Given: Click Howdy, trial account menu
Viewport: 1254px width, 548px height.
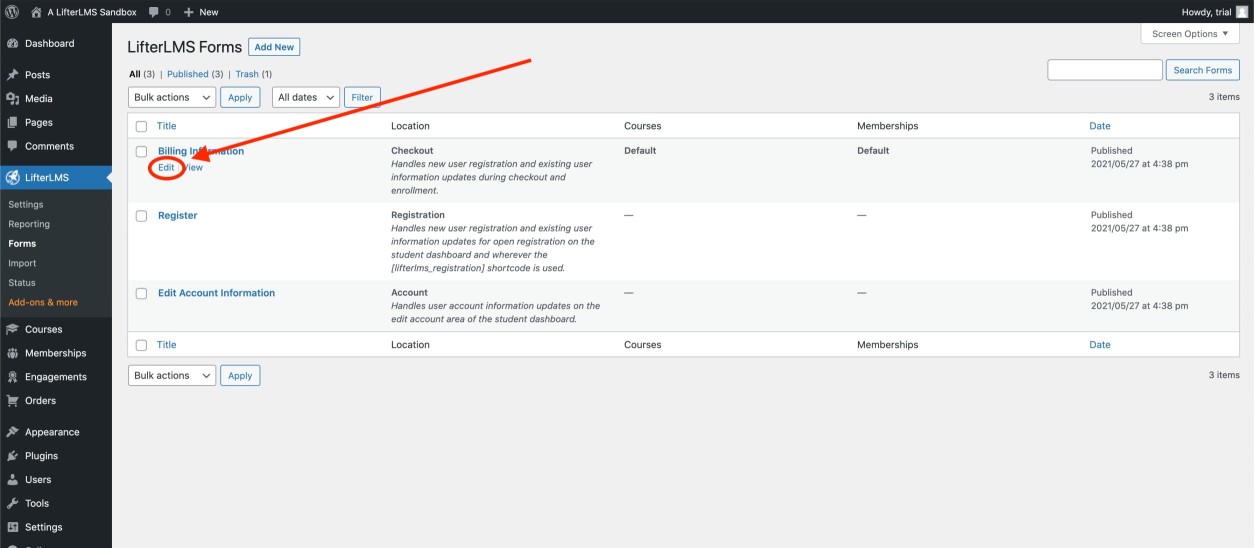Looking at the screenshot, I should pos(1215,12).
